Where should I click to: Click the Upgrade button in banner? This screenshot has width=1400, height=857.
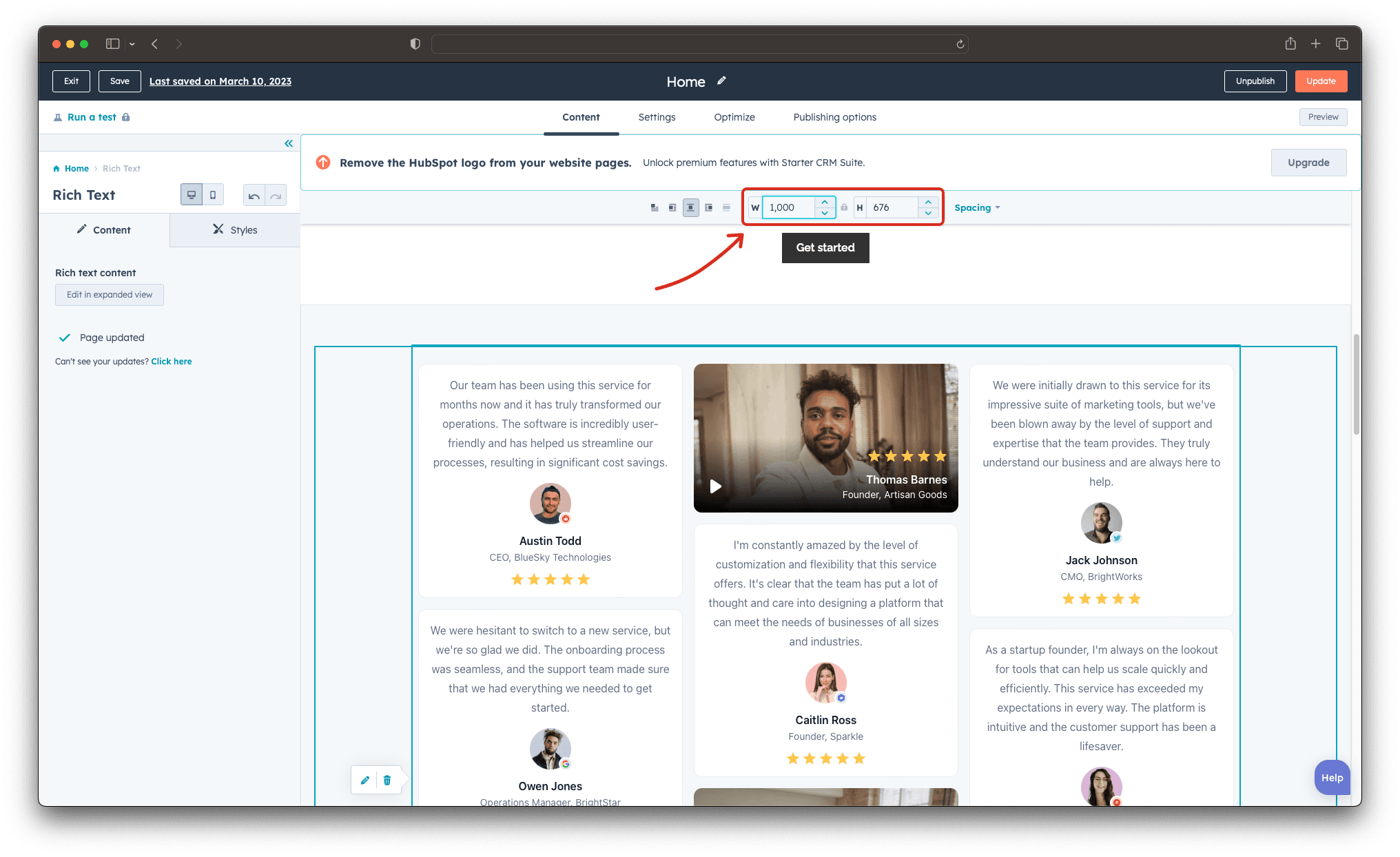(1308, 163)
